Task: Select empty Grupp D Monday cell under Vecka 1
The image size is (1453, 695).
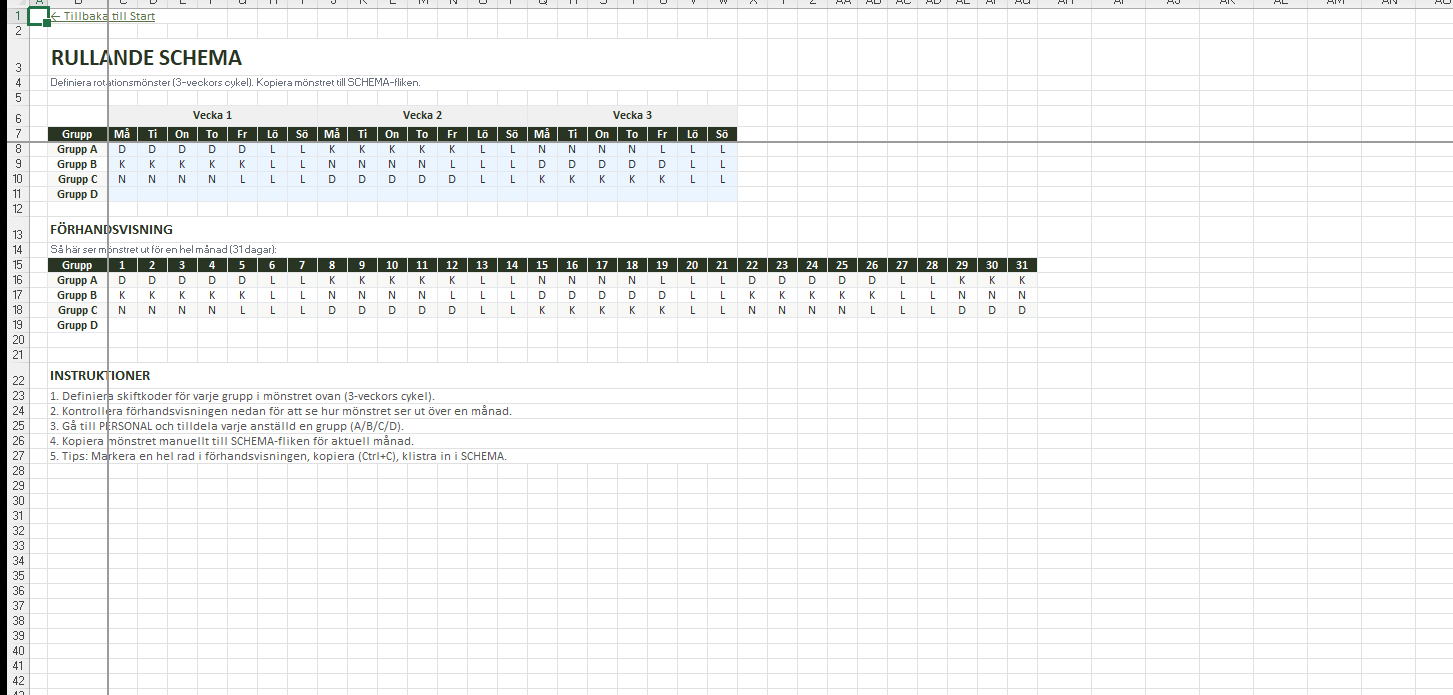Action: (122, 194)
